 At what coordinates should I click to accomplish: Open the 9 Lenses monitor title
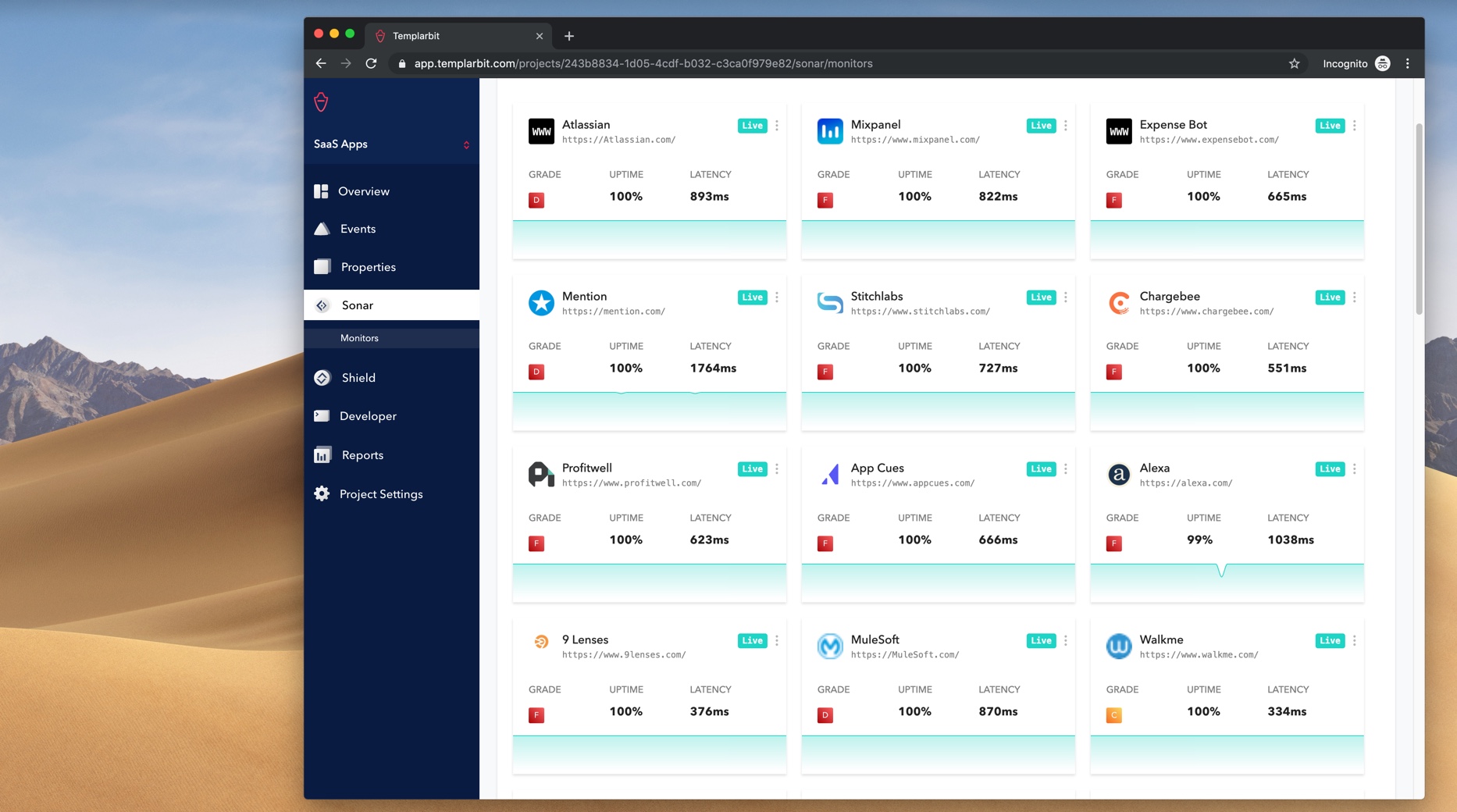585,639
